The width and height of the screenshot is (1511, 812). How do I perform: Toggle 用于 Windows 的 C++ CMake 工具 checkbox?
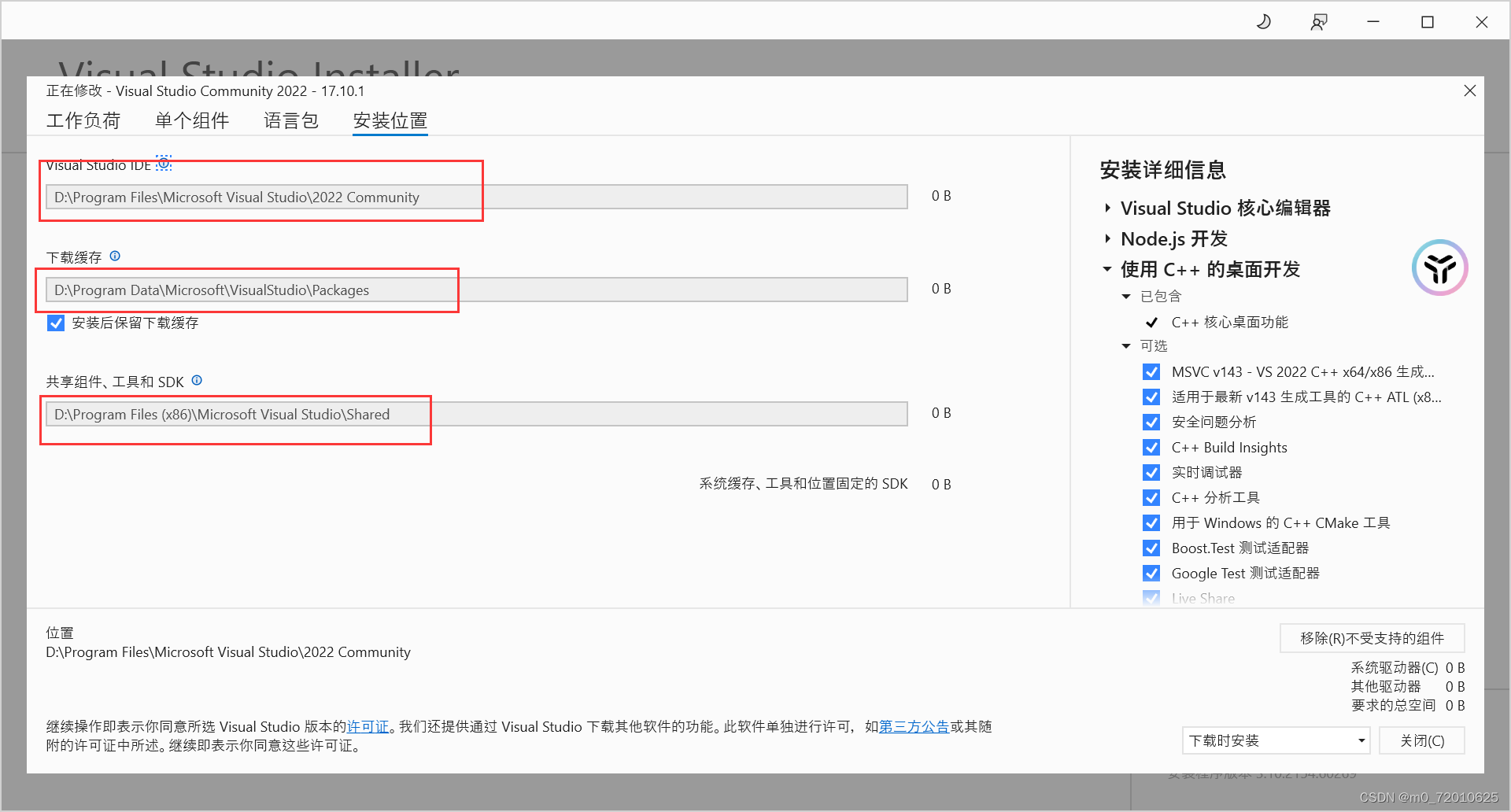[x=1151, y=522]
